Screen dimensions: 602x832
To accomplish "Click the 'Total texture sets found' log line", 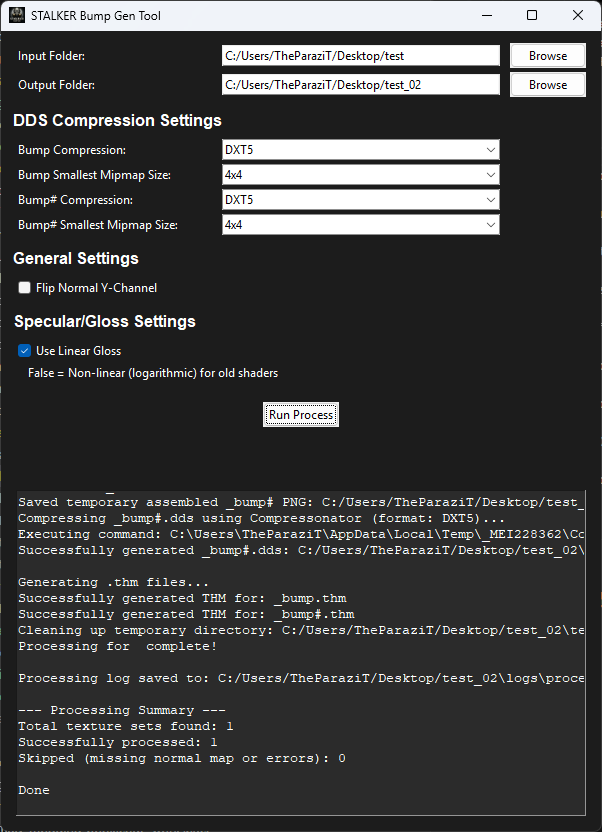I will pos(125,726).
